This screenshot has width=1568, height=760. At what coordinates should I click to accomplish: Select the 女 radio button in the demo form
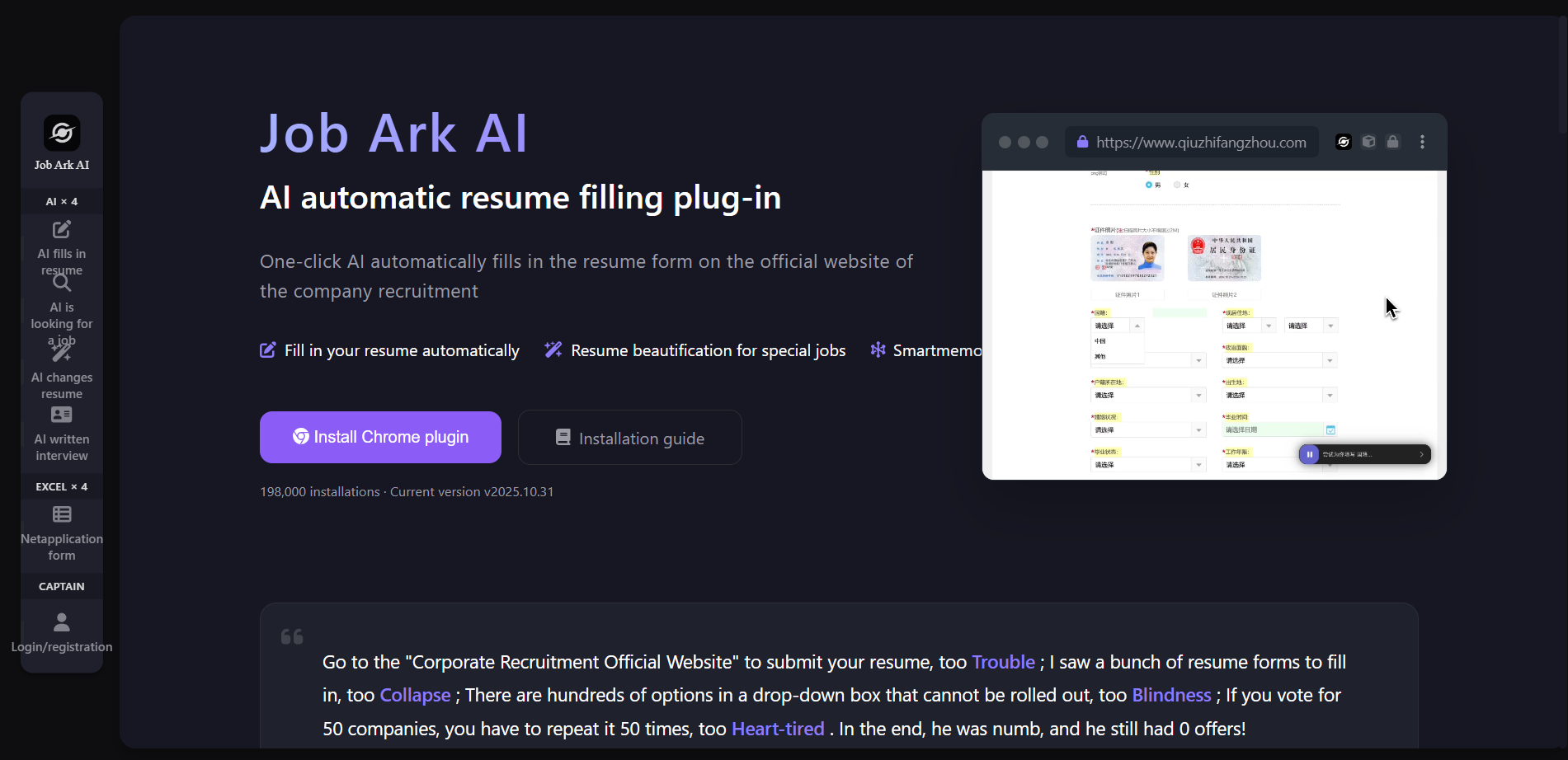(1177, 185)
